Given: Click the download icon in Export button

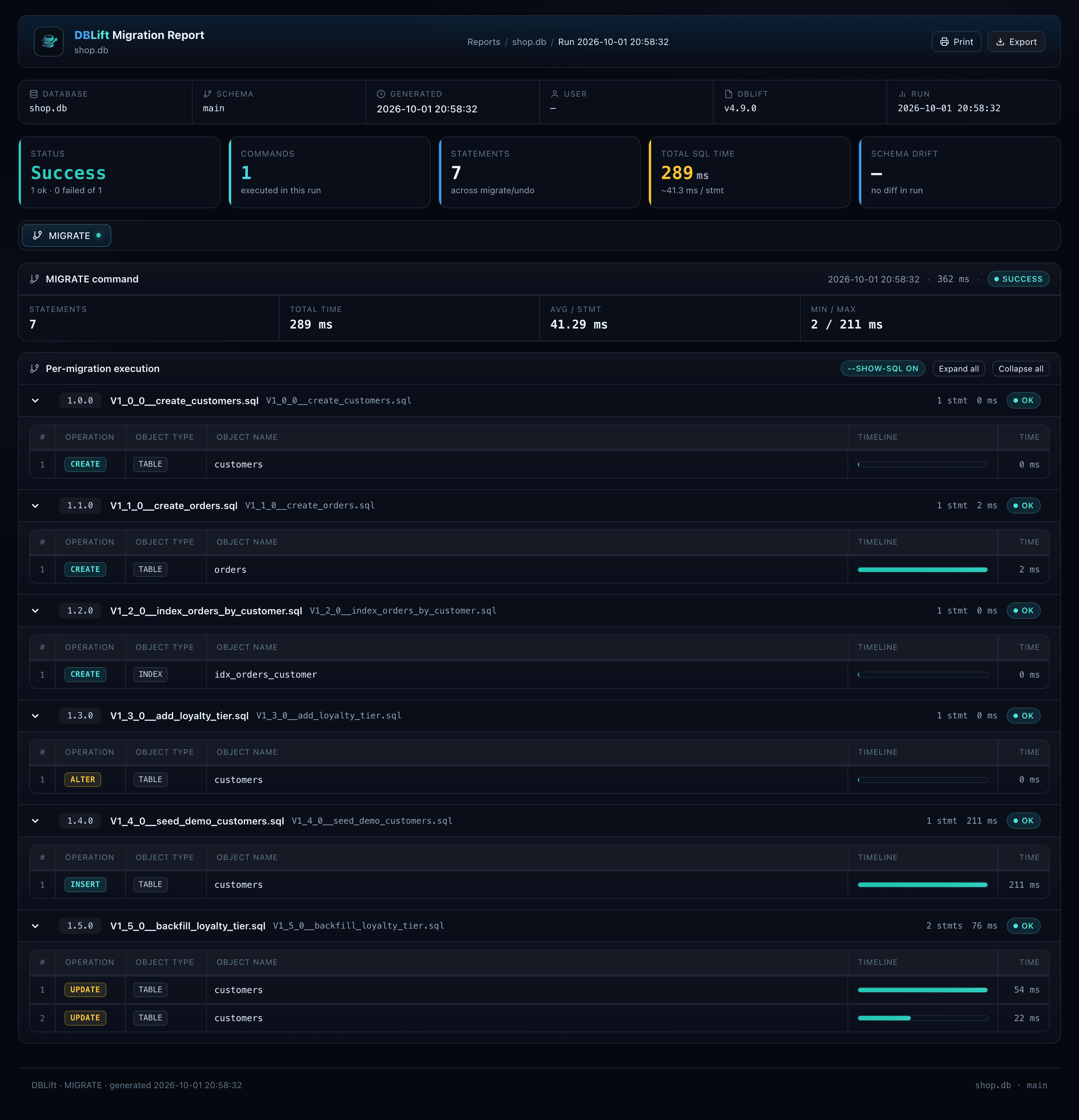Looking at the screenshot, I should point(1000,42).
